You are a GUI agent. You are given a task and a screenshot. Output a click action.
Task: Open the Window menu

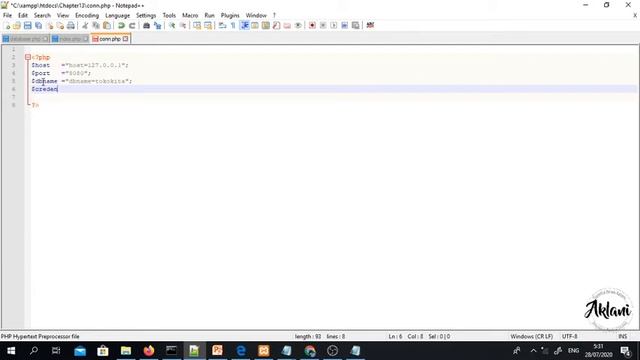point(256,16)
